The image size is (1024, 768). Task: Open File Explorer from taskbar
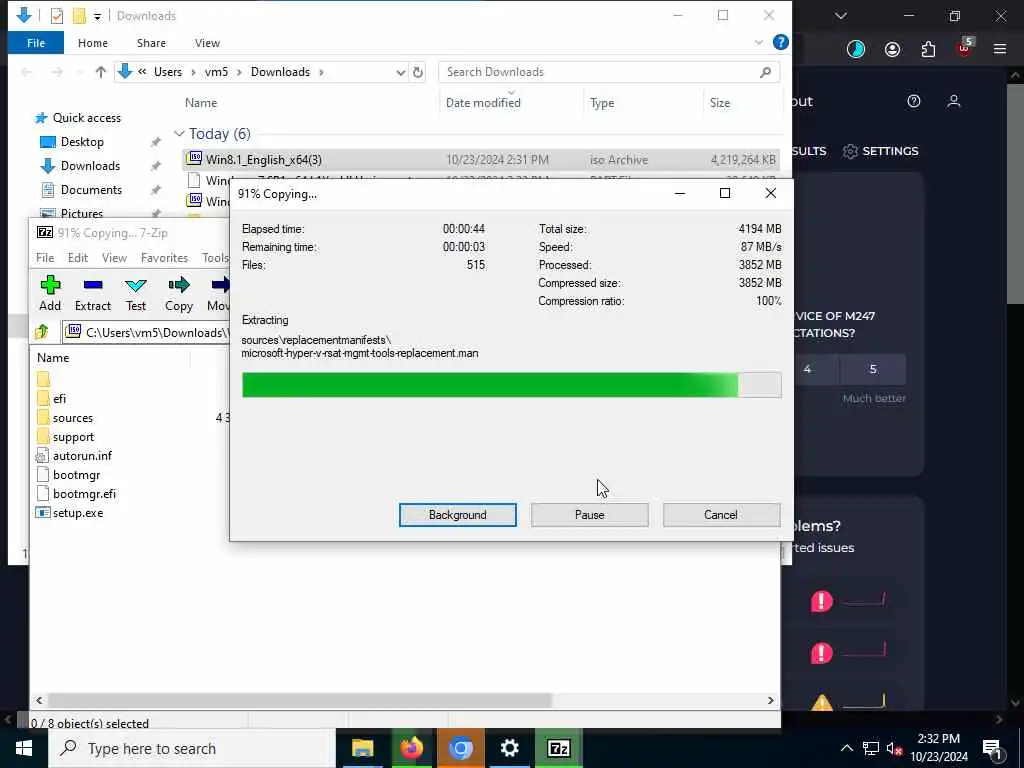click(362, 748)
